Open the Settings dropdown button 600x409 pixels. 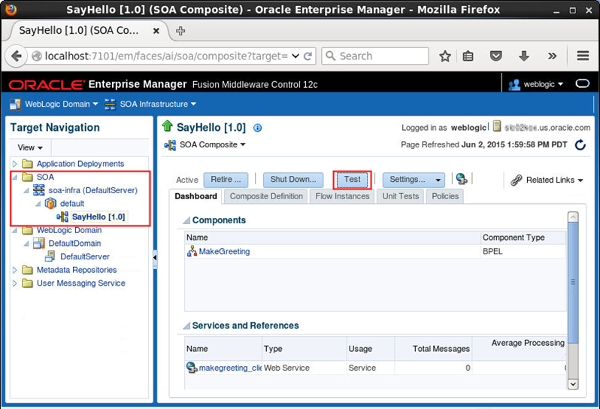414,180
